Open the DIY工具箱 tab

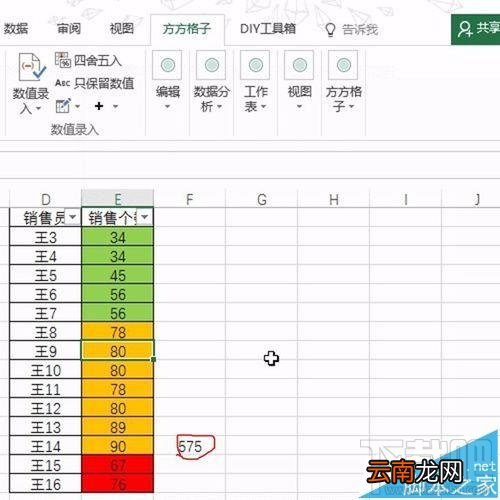(268, 29)
